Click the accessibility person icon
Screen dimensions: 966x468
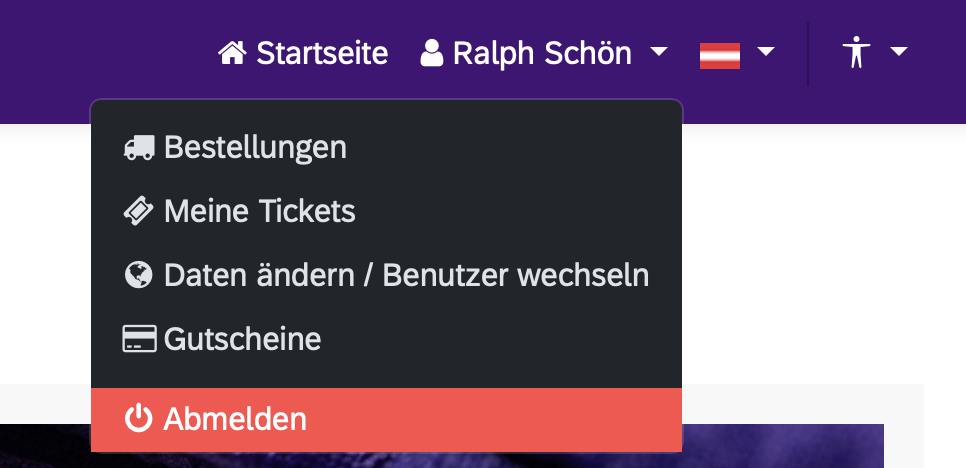[x=856, y=52]
